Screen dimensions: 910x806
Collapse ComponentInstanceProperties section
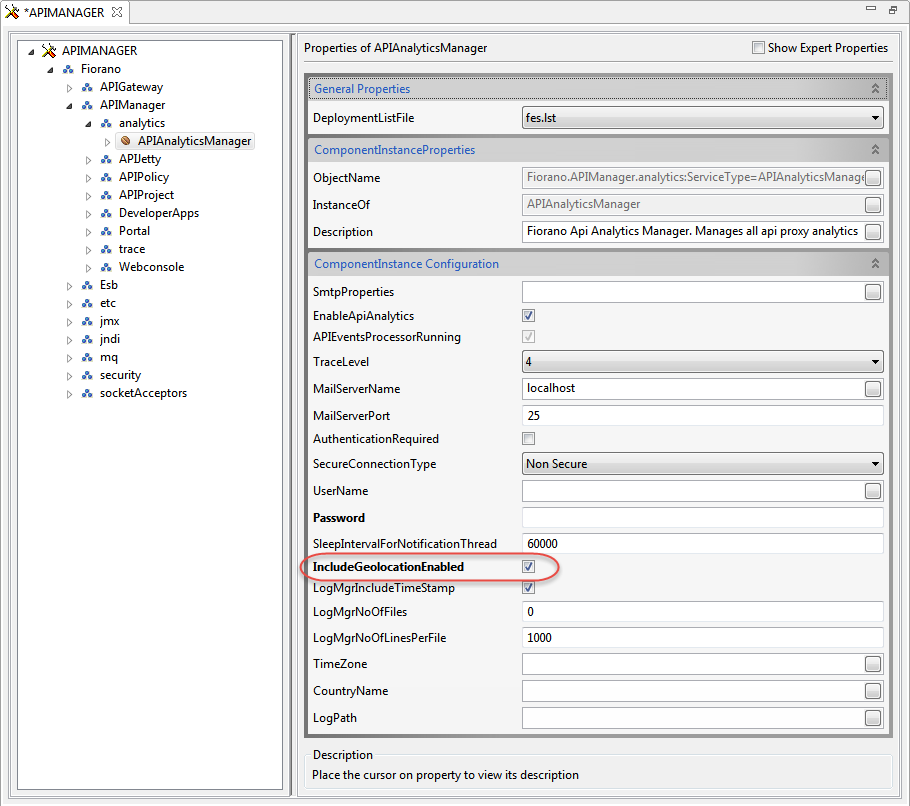click(x=875, y=150)
